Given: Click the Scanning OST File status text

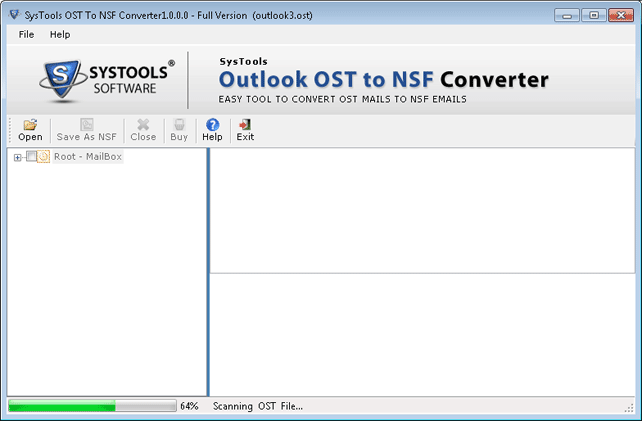Looking at the screenshot, I should (258, 406).
